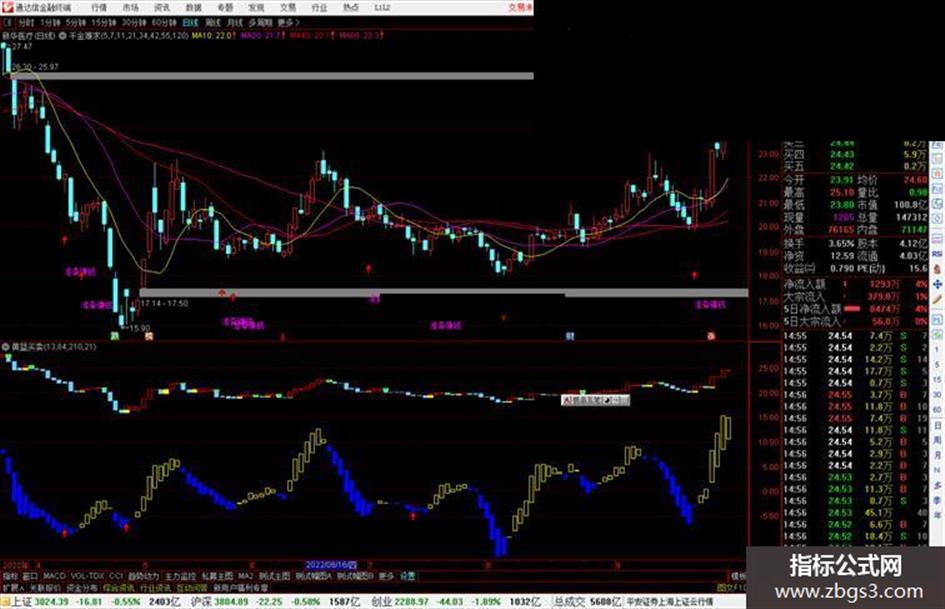Click the main chart indicator settings circle icon
Viewport: 945px width, 609px height.
click(x=63, y=36)
